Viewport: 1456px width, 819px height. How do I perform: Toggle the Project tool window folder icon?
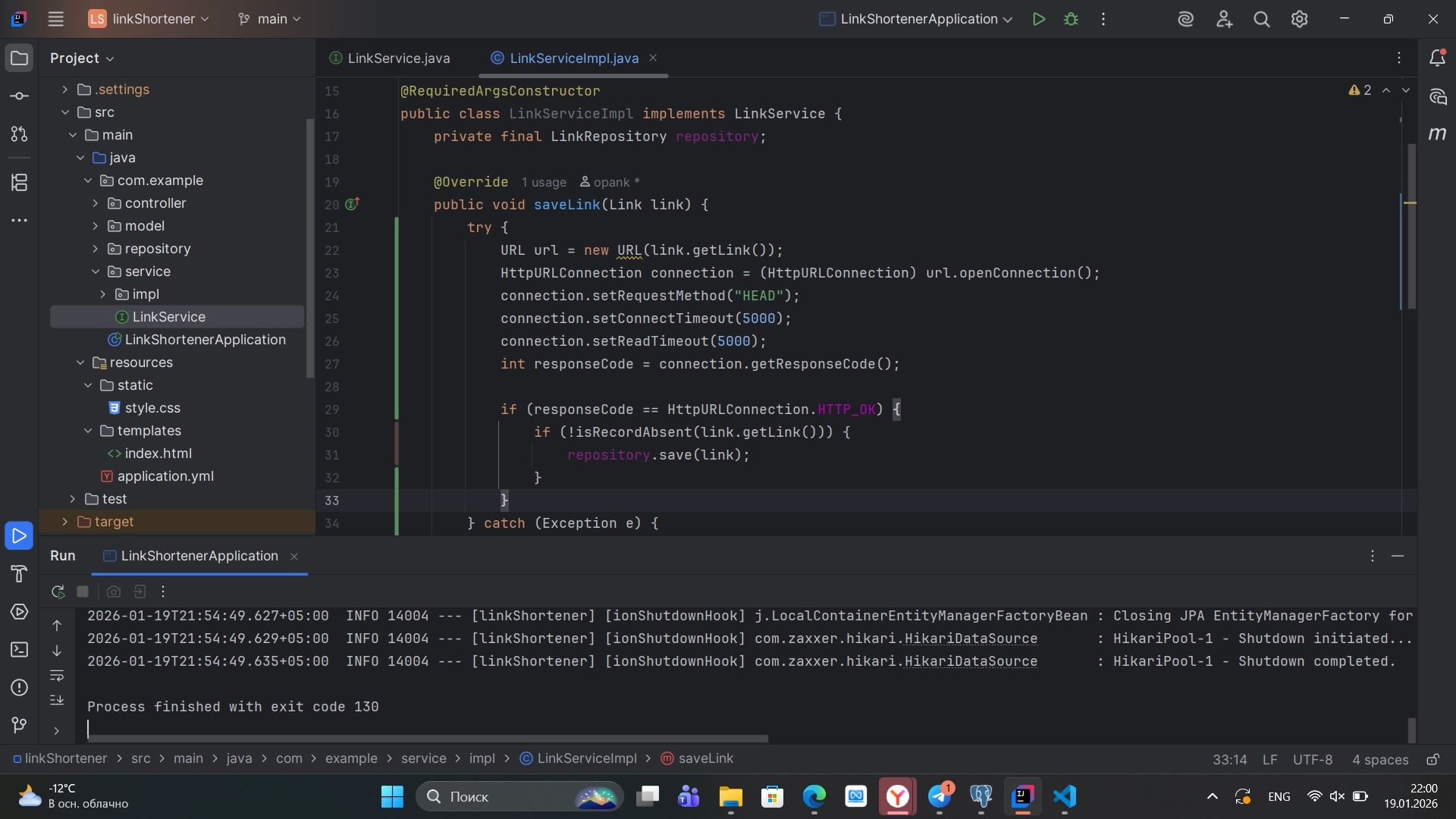coord(20,58)
